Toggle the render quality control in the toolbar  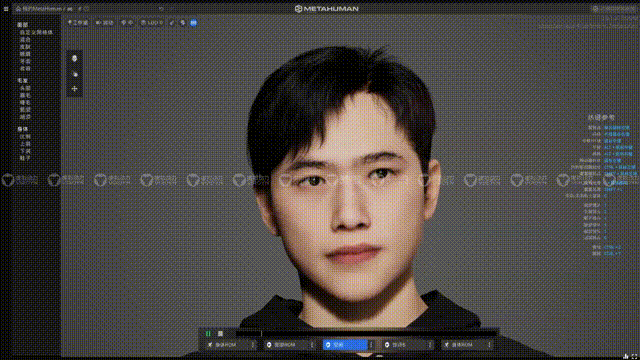127,23
